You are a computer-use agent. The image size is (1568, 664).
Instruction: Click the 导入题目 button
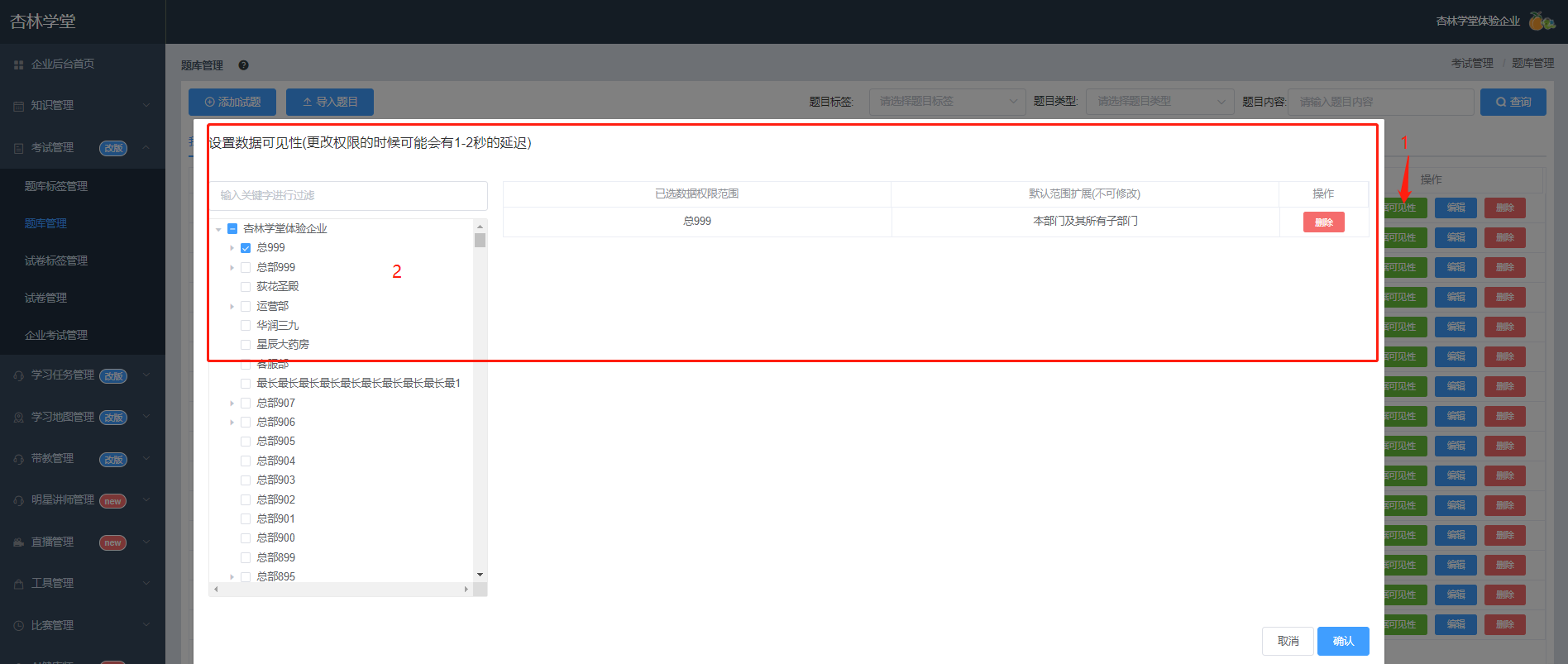[x=330, y=102]
